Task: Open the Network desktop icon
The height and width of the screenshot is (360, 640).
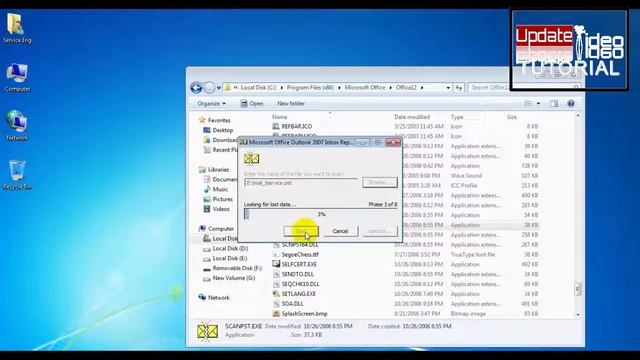Action: coord(17,126)
